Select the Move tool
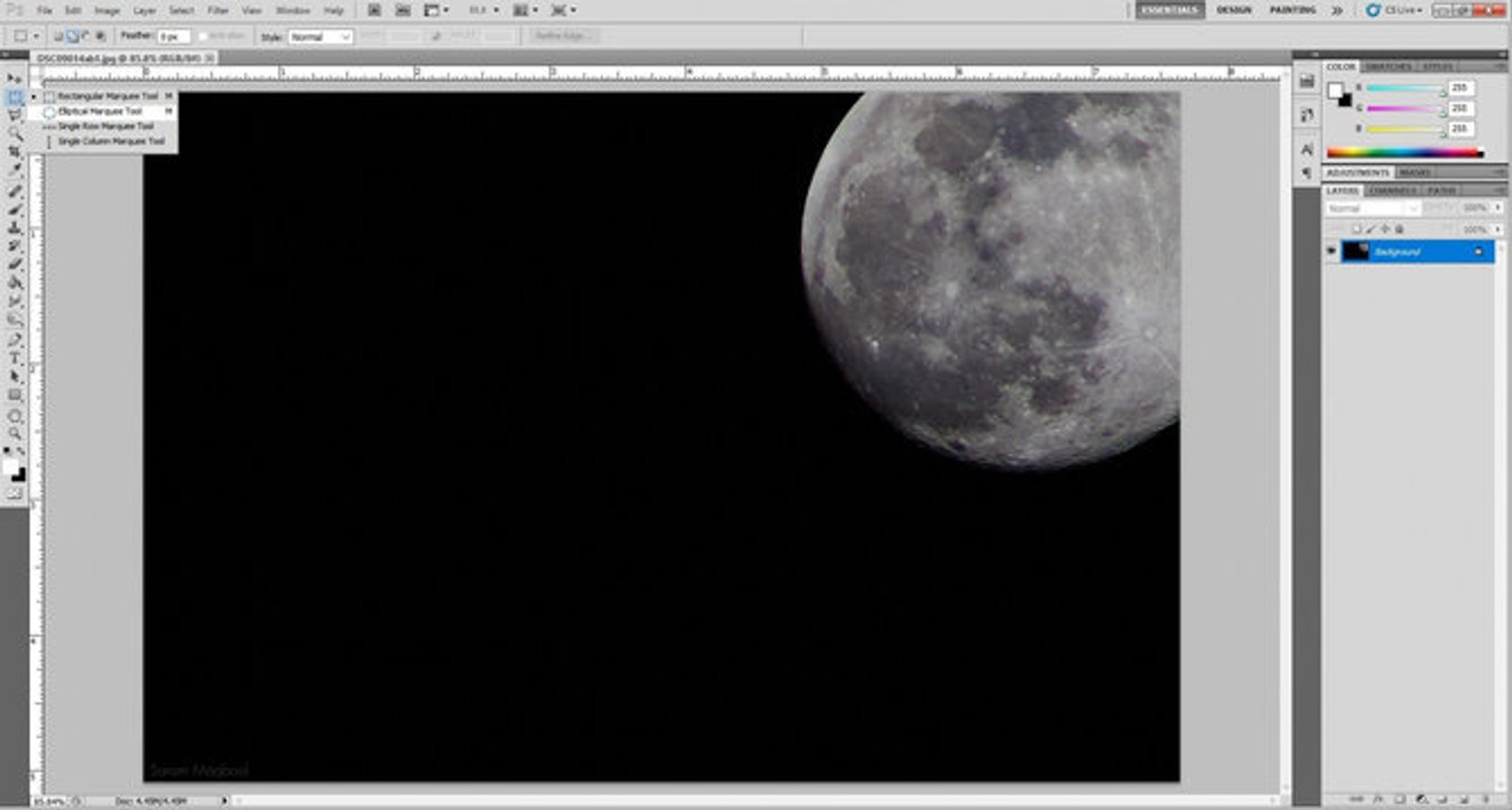Viewport: 1512px width, 810px height. 14,79
